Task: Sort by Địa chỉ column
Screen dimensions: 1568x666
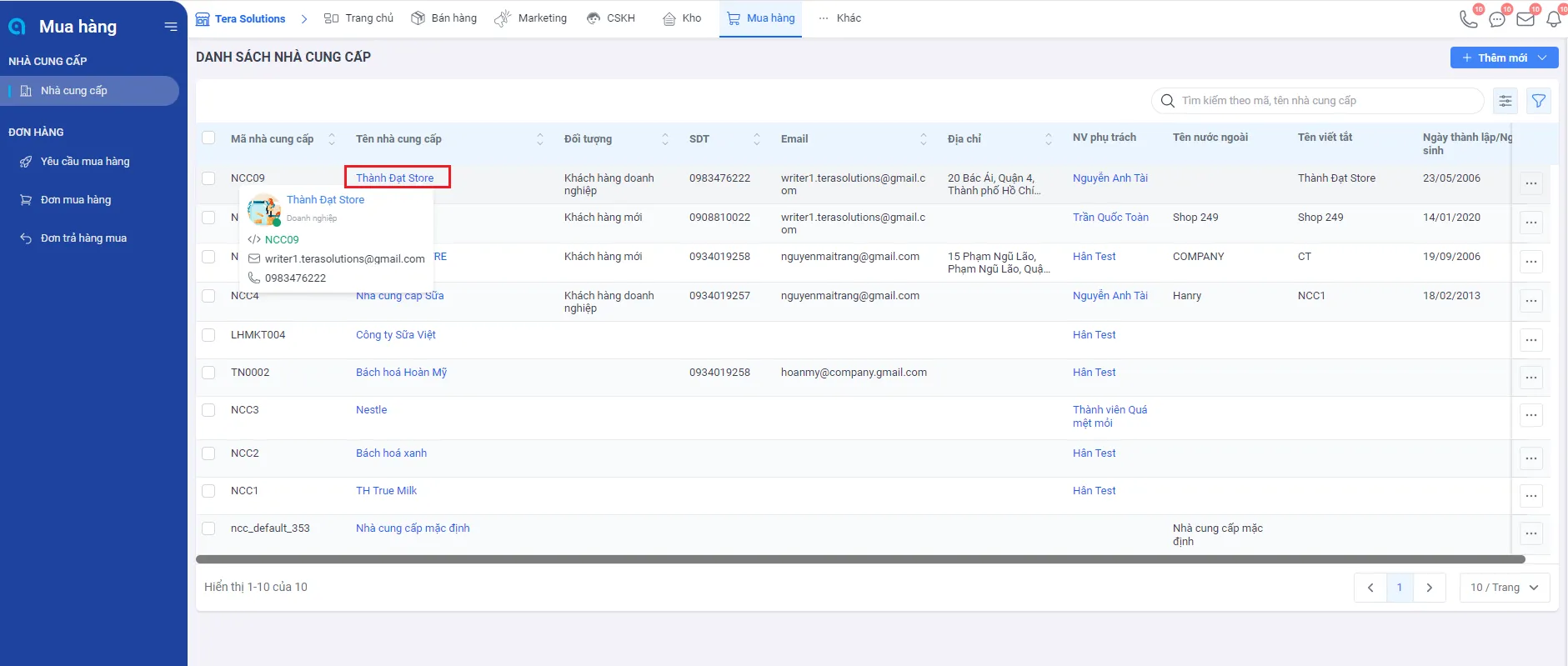Action: 1049,139
